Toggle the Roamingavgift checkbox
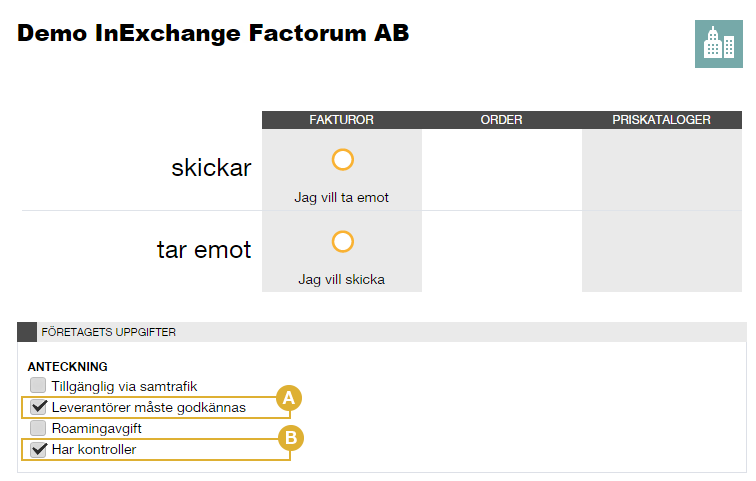Screen dimensions: 756x481 point(38,428)
